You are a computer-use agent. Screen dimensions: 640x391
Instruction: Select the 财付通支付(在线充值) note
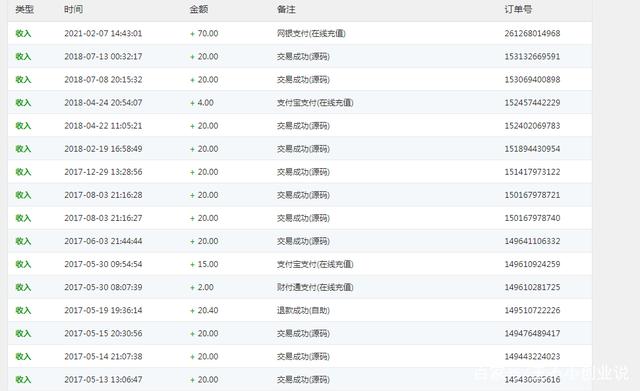click(x=315, y=287)
